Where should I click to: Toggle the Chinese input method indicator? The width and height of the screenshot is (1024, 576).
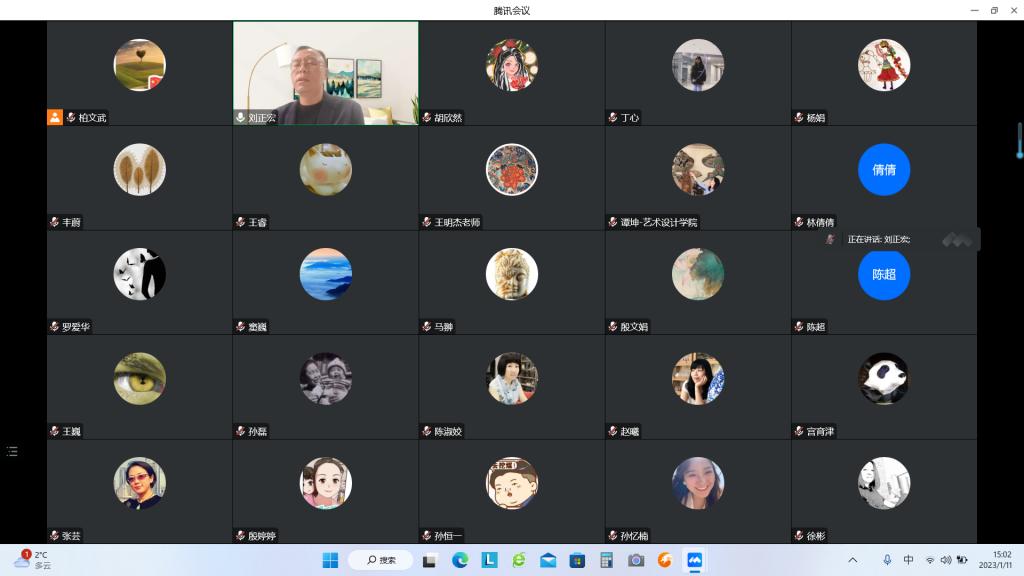pyautogui.click(x=908, y=560)
